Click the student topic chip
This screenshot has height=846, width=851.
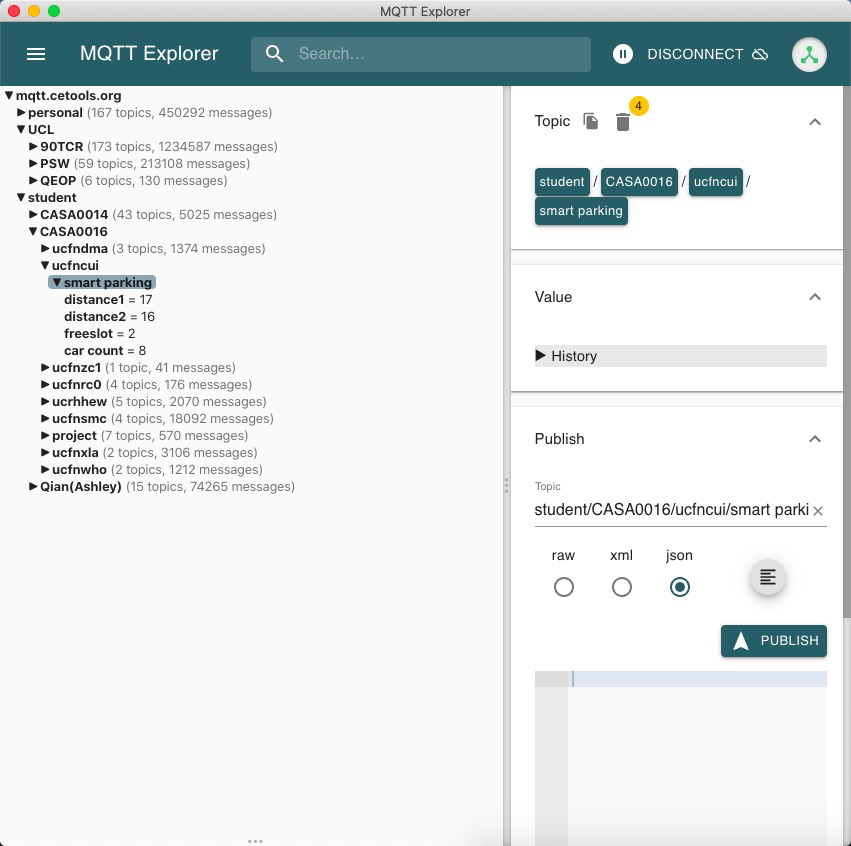coord(562,182)
